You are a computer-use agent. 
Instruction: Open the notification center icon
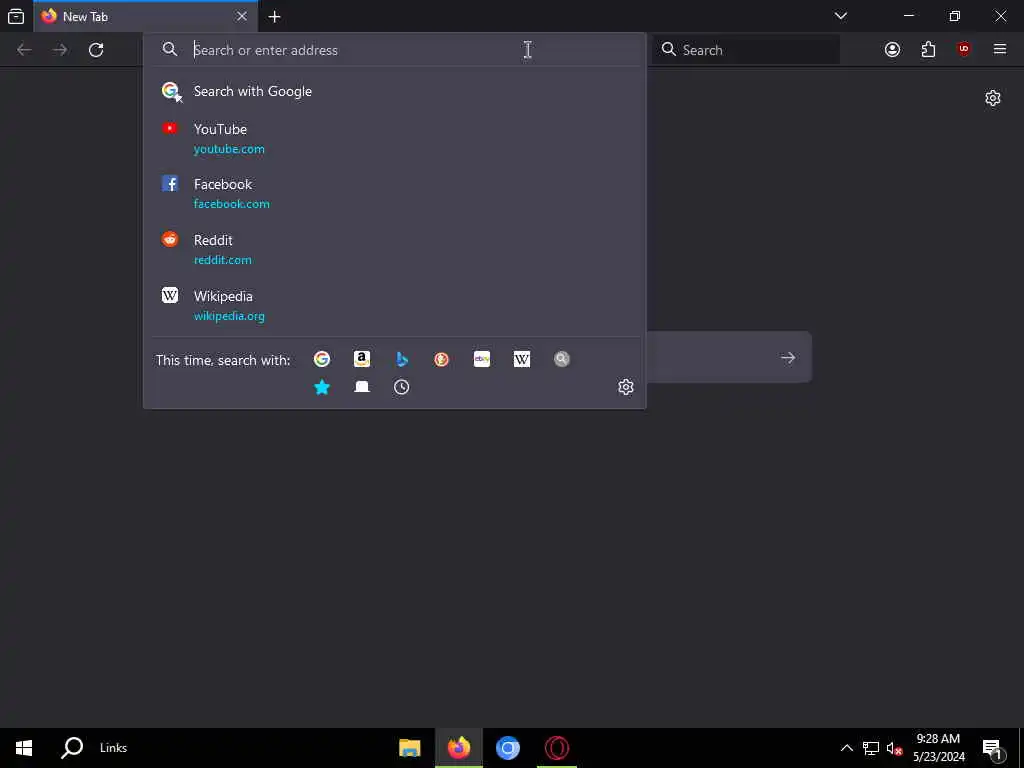993,748
